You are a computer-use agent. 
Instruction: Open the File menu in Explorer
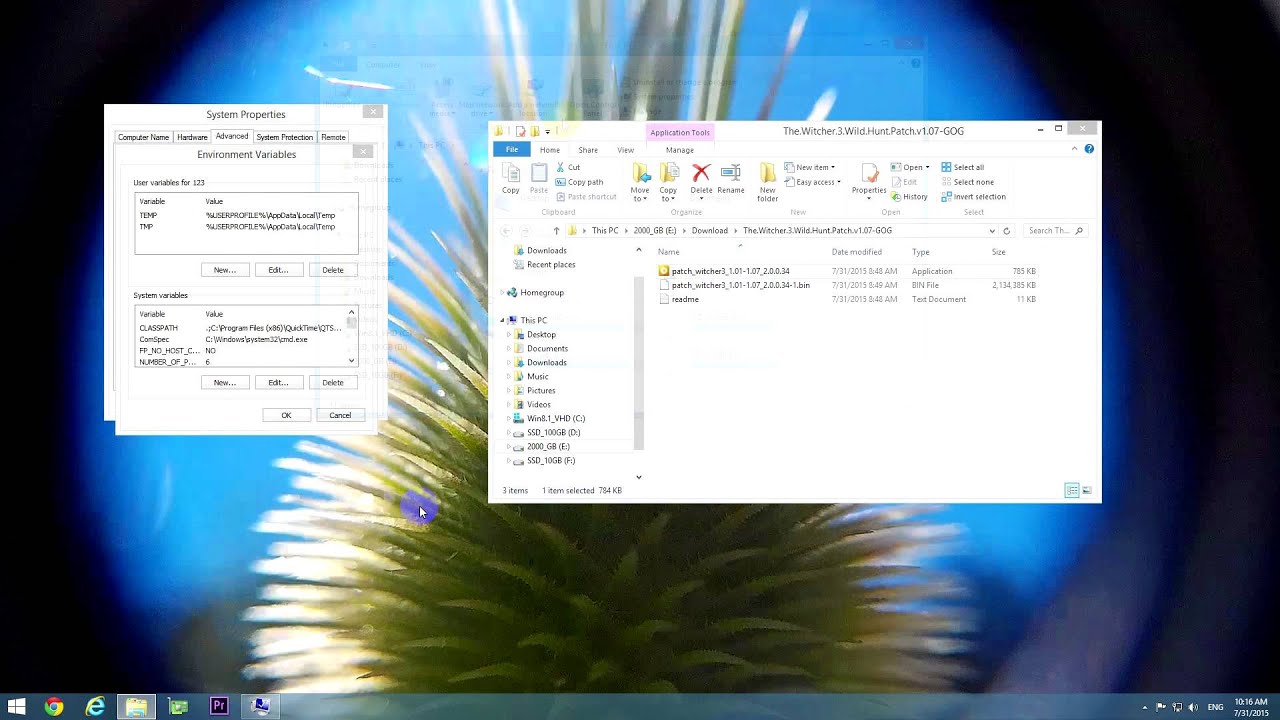511,150
